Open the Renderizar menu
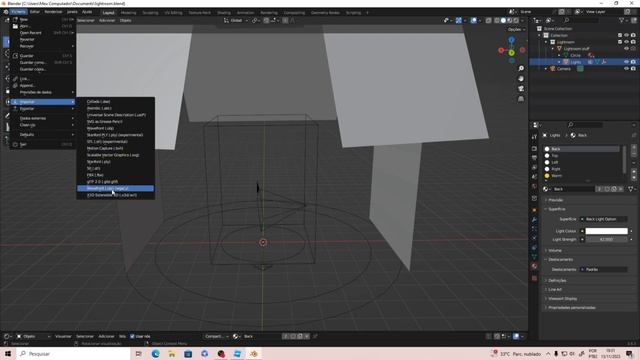This screenshot has height=360, width=640. click(53, 12)
